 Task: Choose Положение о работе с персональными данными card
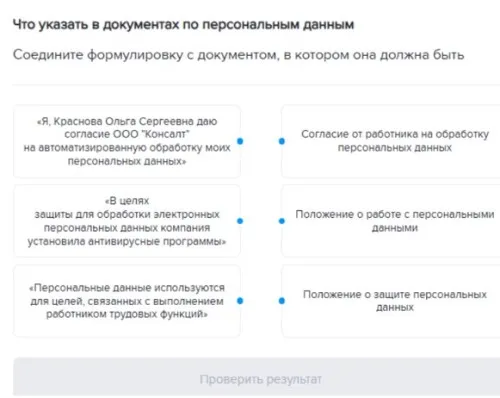click(391, 221)
